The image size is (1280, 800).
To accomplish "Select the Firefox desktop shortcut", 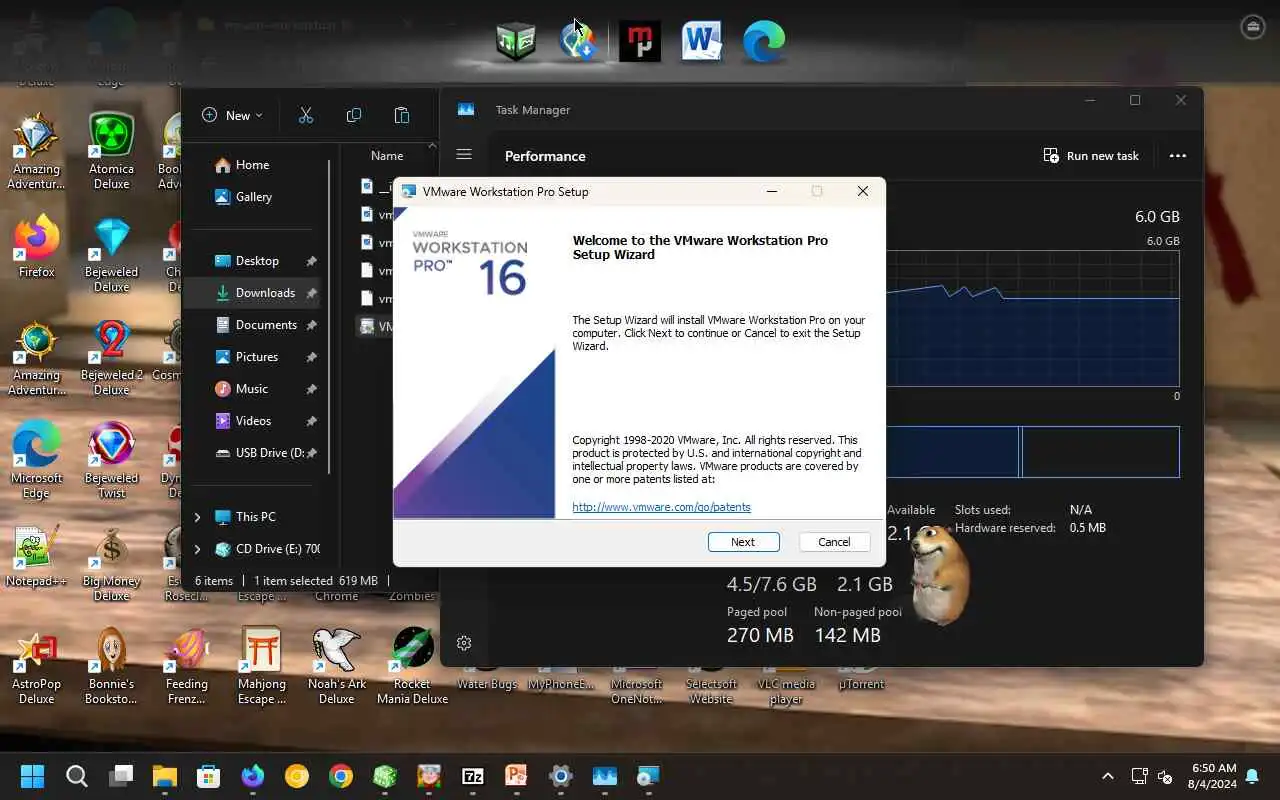I will 36,246.
